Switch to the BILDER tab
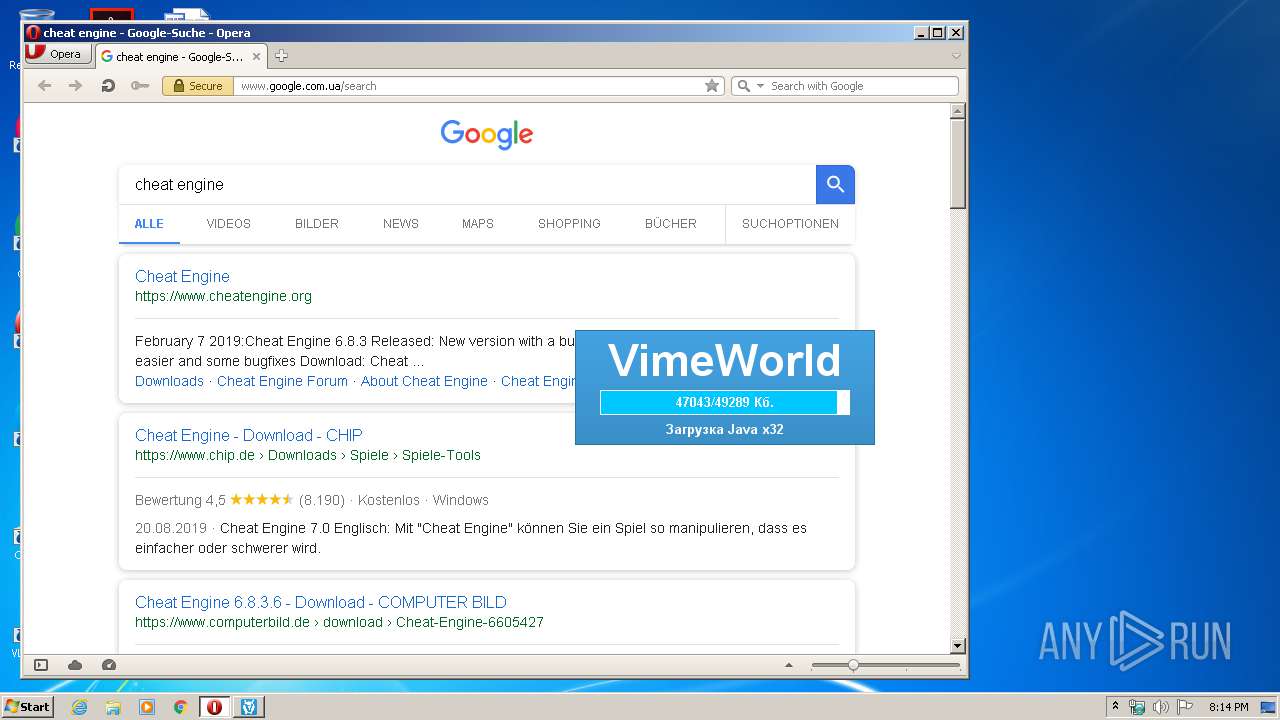Screen dimensions: 1280x720 [317, 224]
